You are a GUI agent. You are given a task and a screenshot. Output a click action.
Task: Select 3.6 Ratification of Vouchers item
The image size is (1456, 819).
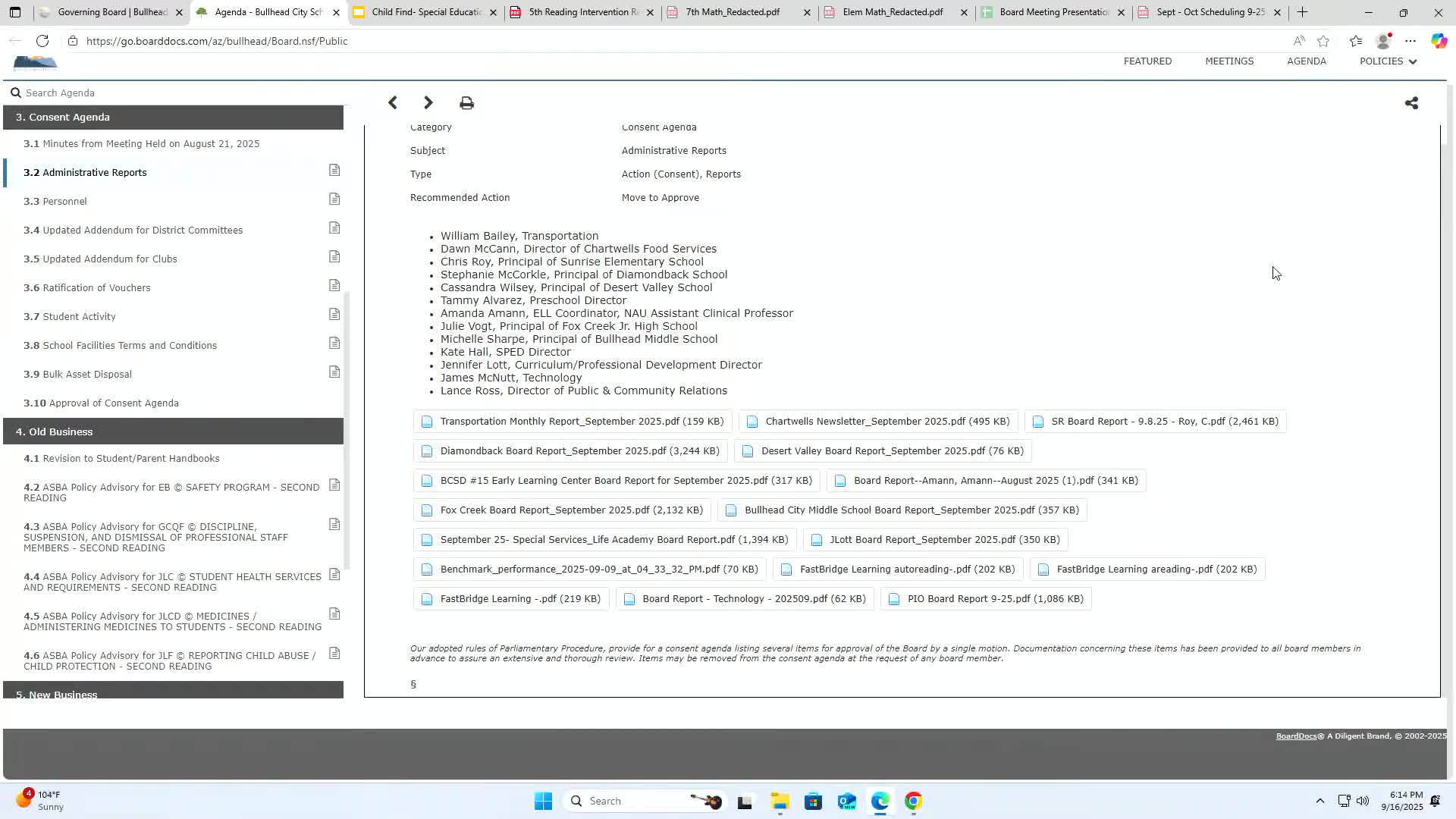pyautogui.click(x=96, y=288)
